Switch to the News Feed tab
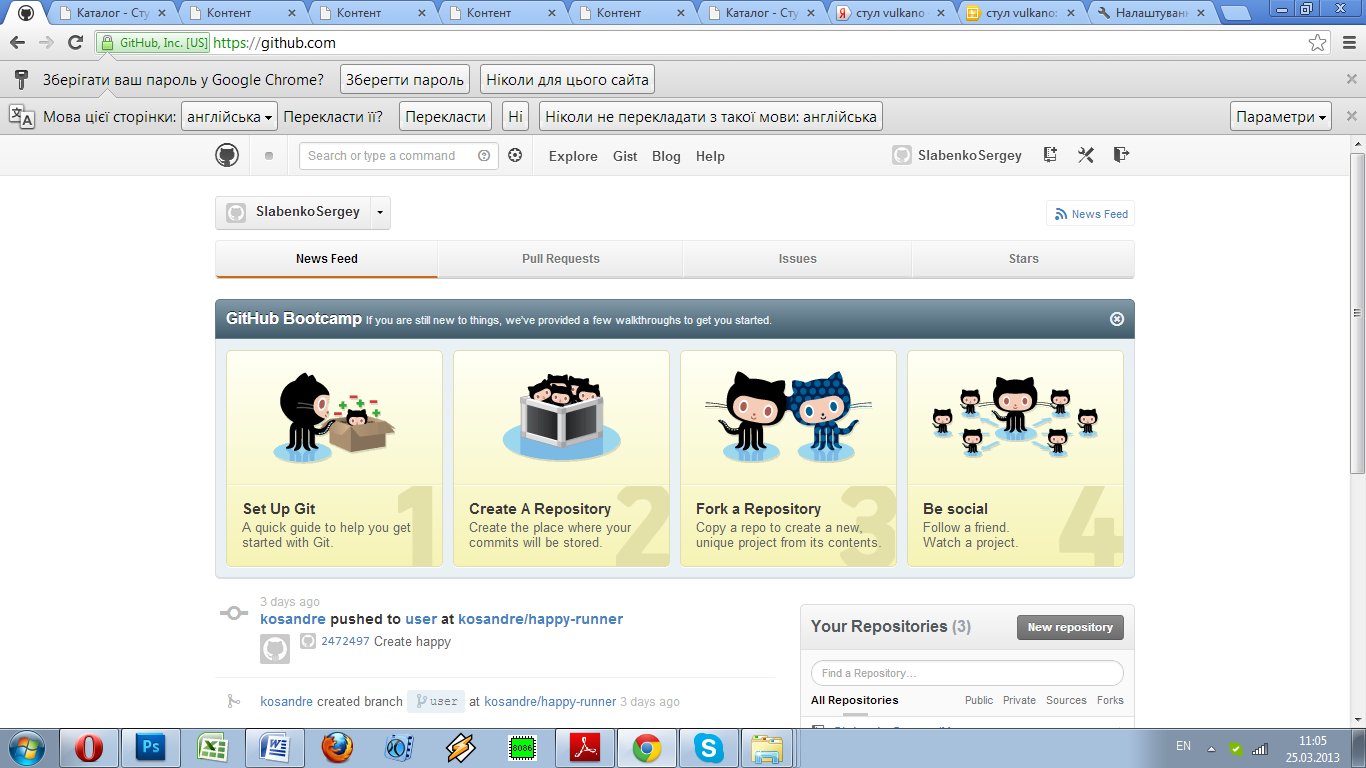This screenshot has width=1366, height=768. coord(326,259)
